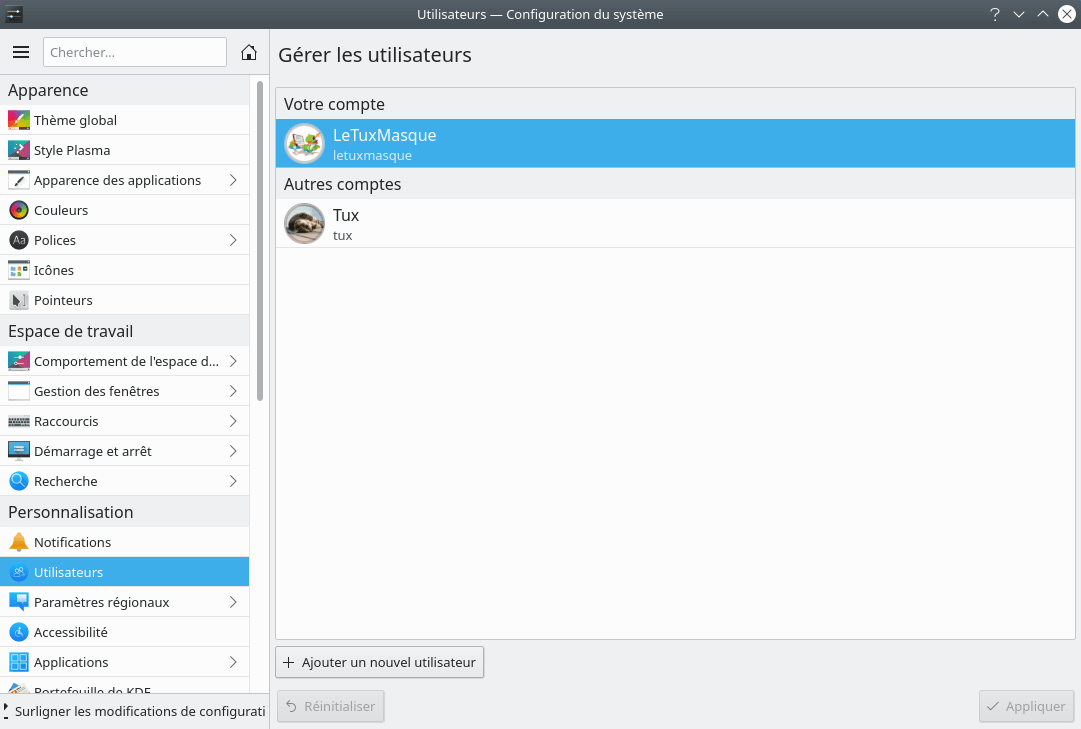Click the home icon button
This screenshot has height=729, width=1081.
[249, 52]
